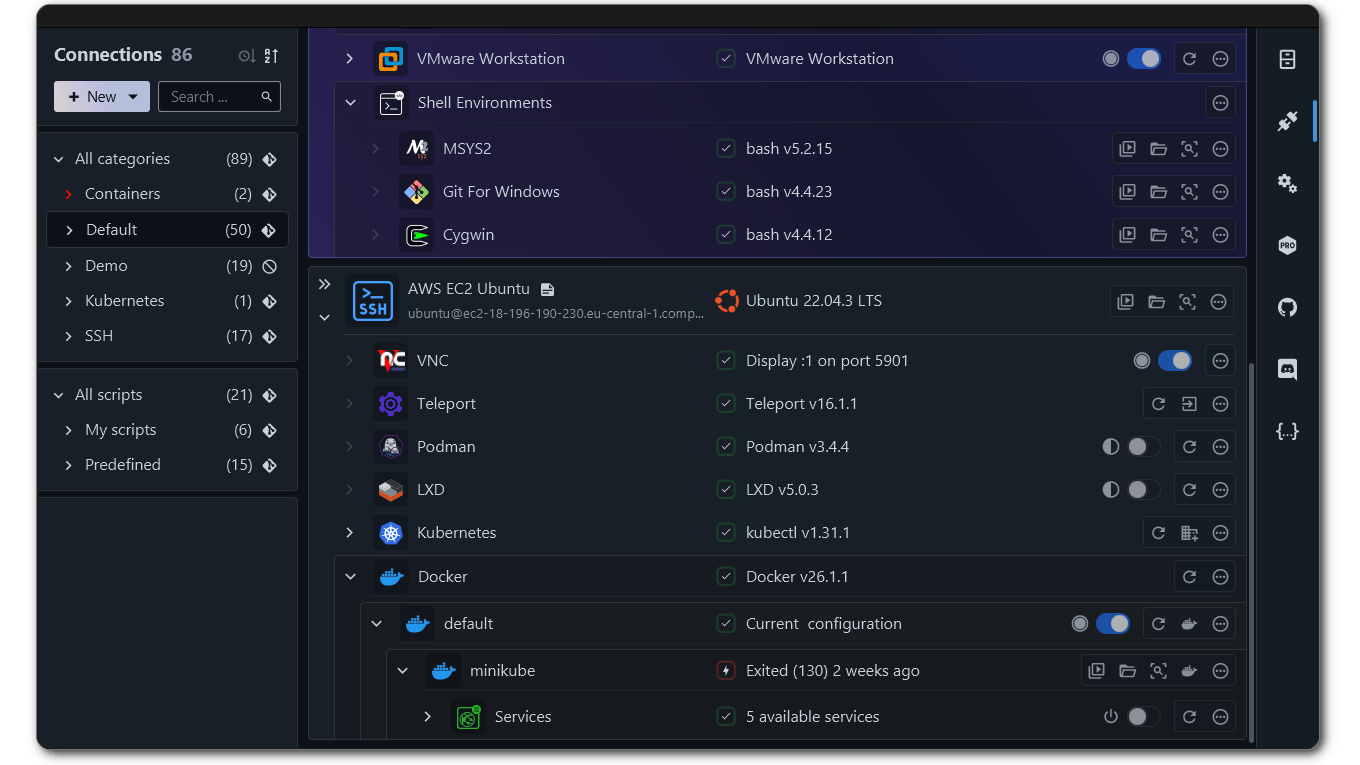Open the file browser sidebar icon
Viewport: 1360px width, 765px height.
click(x=1287, y=59)
